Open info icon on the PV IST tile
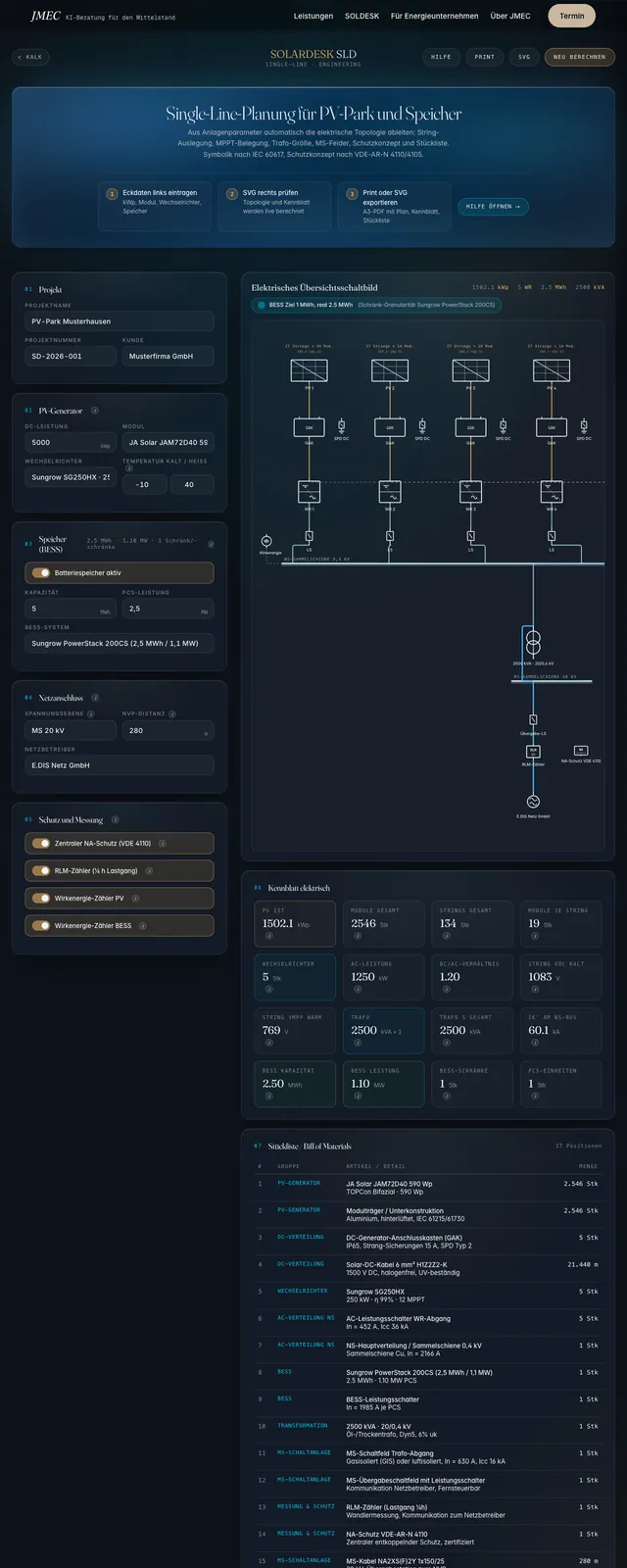This screenshot has height=1568, width=627. (268, 936)
